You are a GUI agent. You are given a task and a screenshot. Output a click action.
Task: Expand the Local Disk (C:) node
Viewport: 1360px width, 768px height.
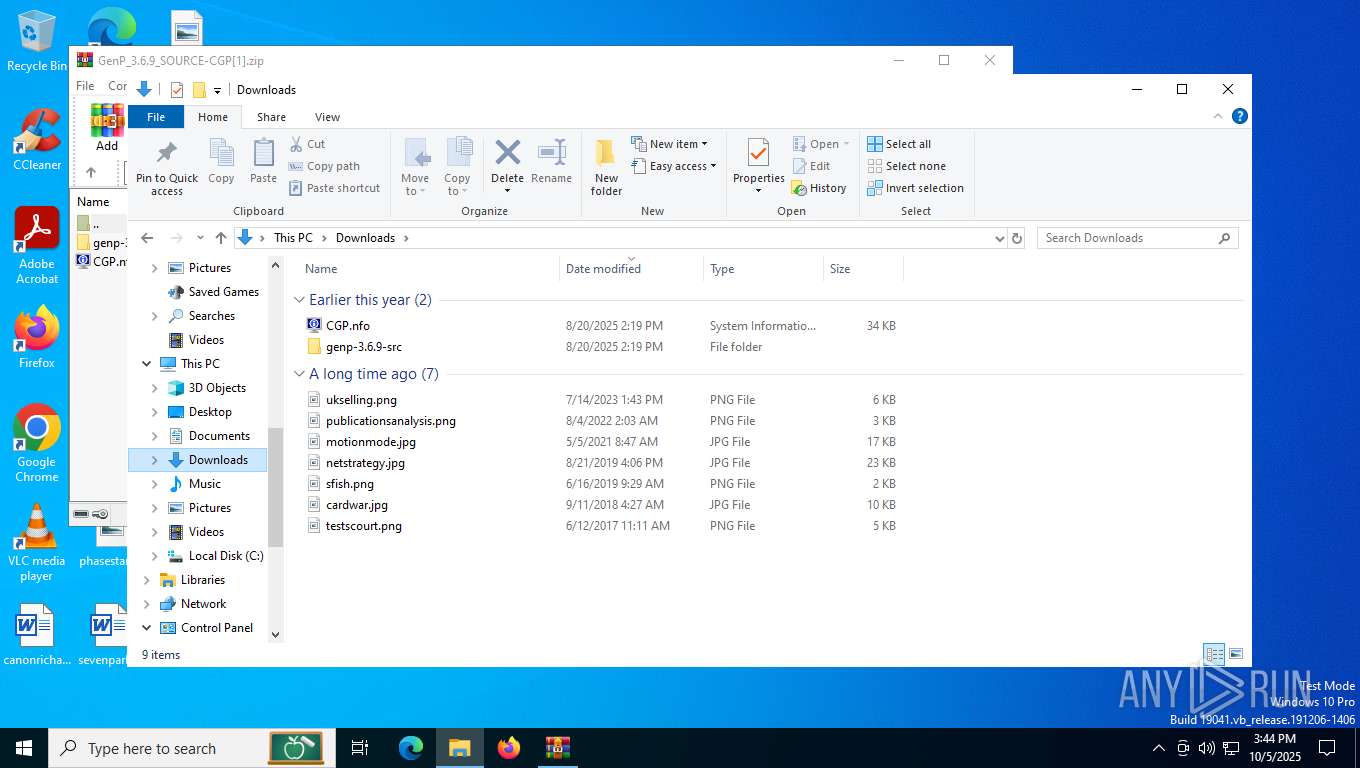pyautogui.click(x=154, y=556)
